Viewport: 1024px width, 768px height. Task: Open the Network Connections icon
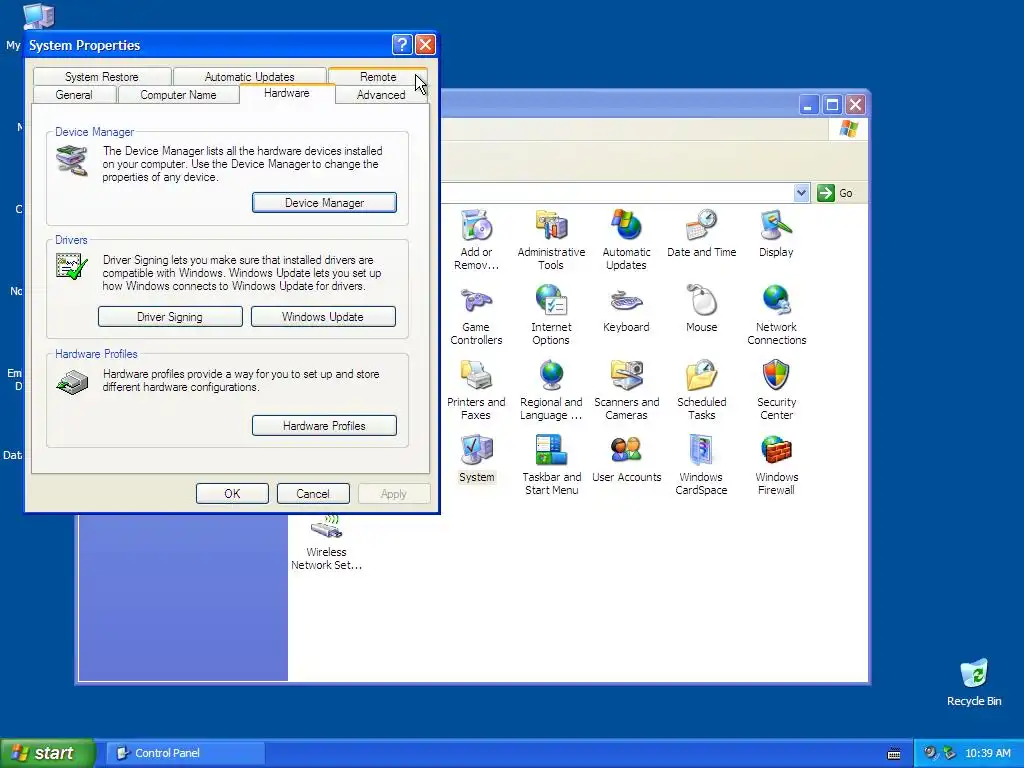click(x=776, y=315)
